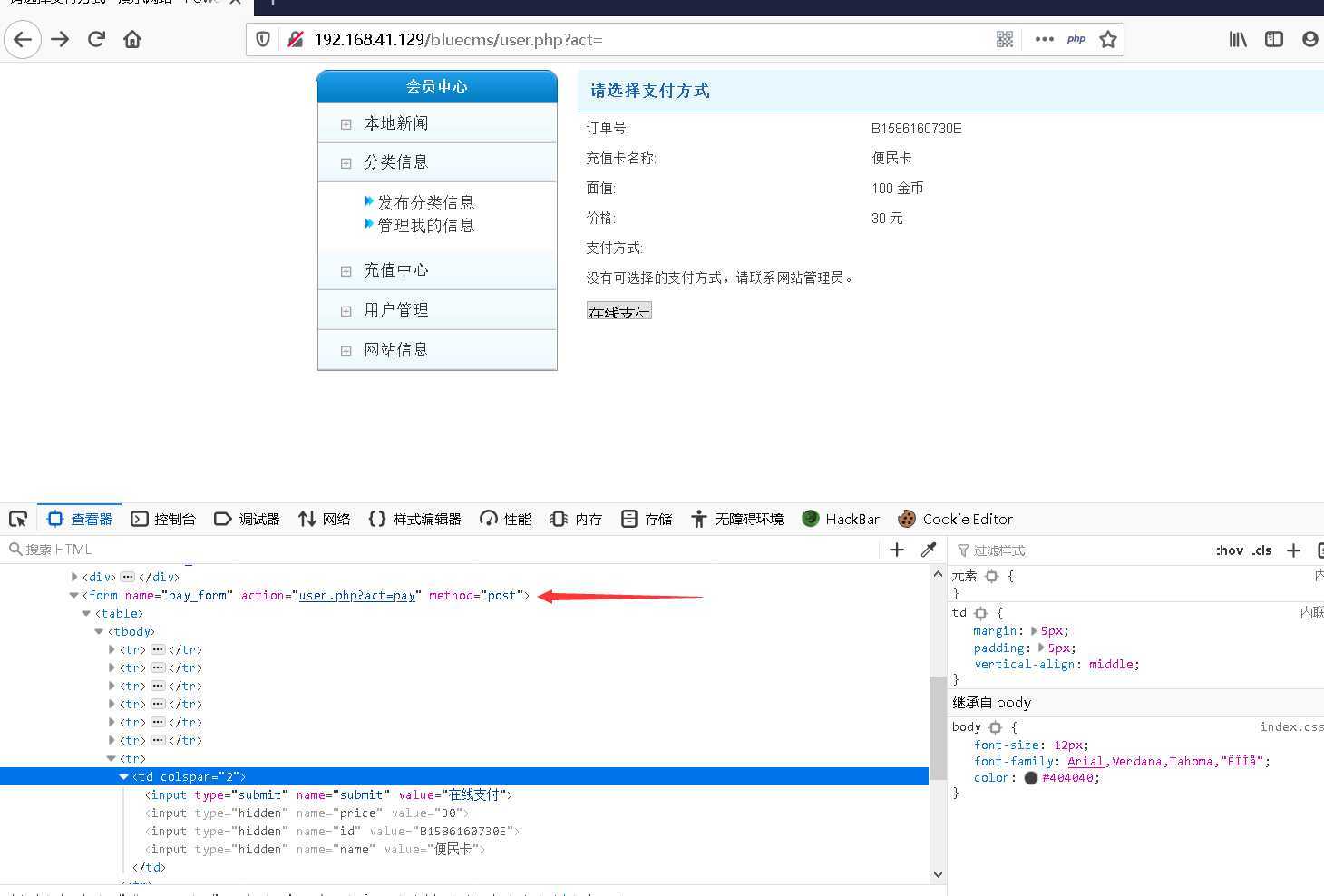Image resolution: width=1324 pixels, height=896 pixels.
Task: Select the submit input node line
Action: (329, 795)
